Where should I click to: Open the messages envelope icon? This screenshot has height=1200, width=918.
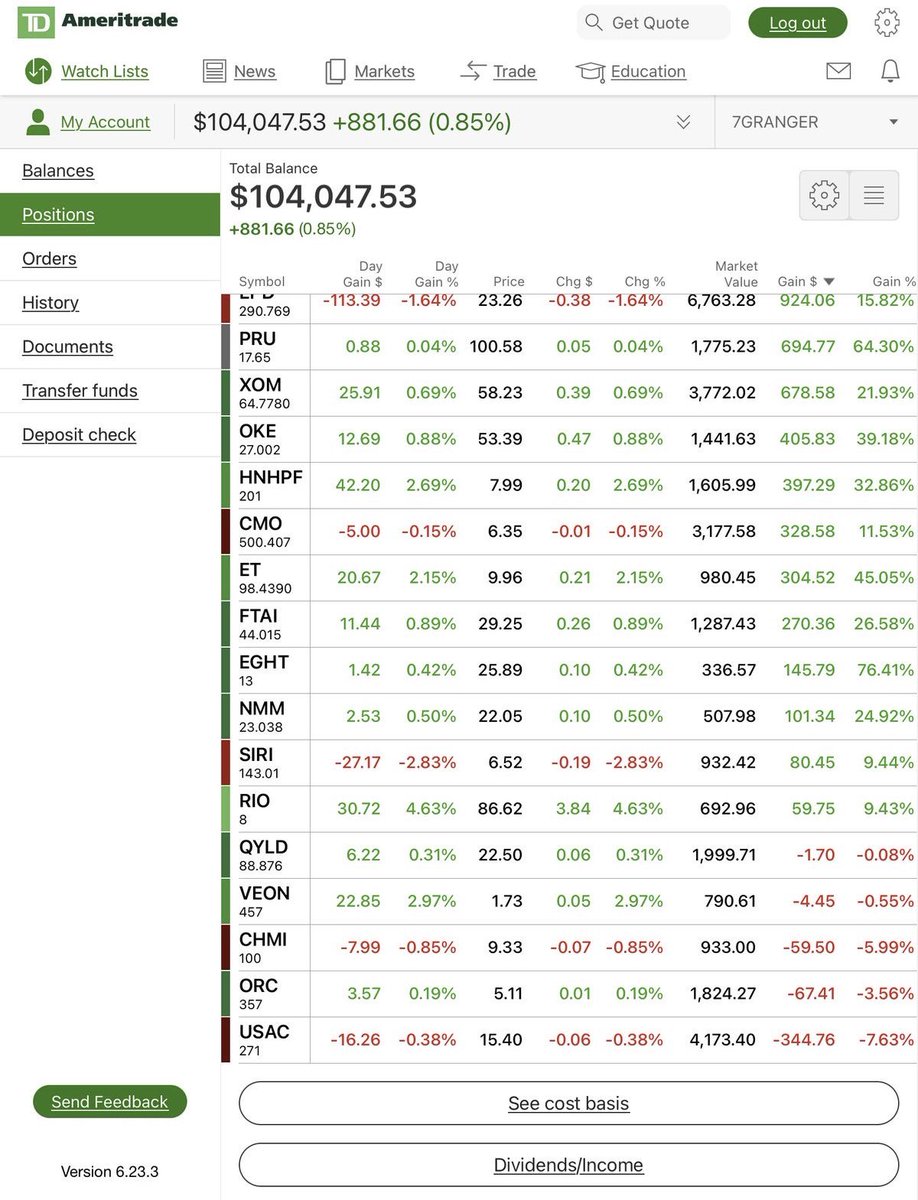[838, 71]
